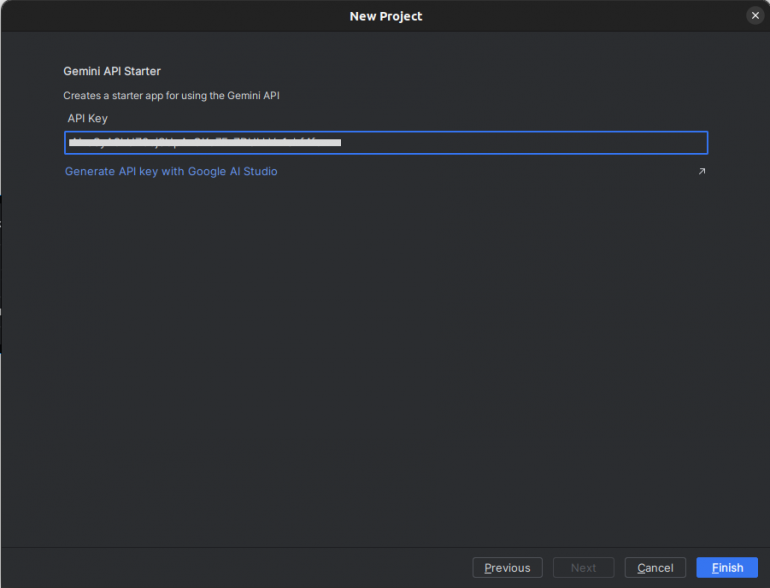This screenshot has height=588, width=770.
Task: Click blank dialog area below the Generate link
Action: point(385,350)
